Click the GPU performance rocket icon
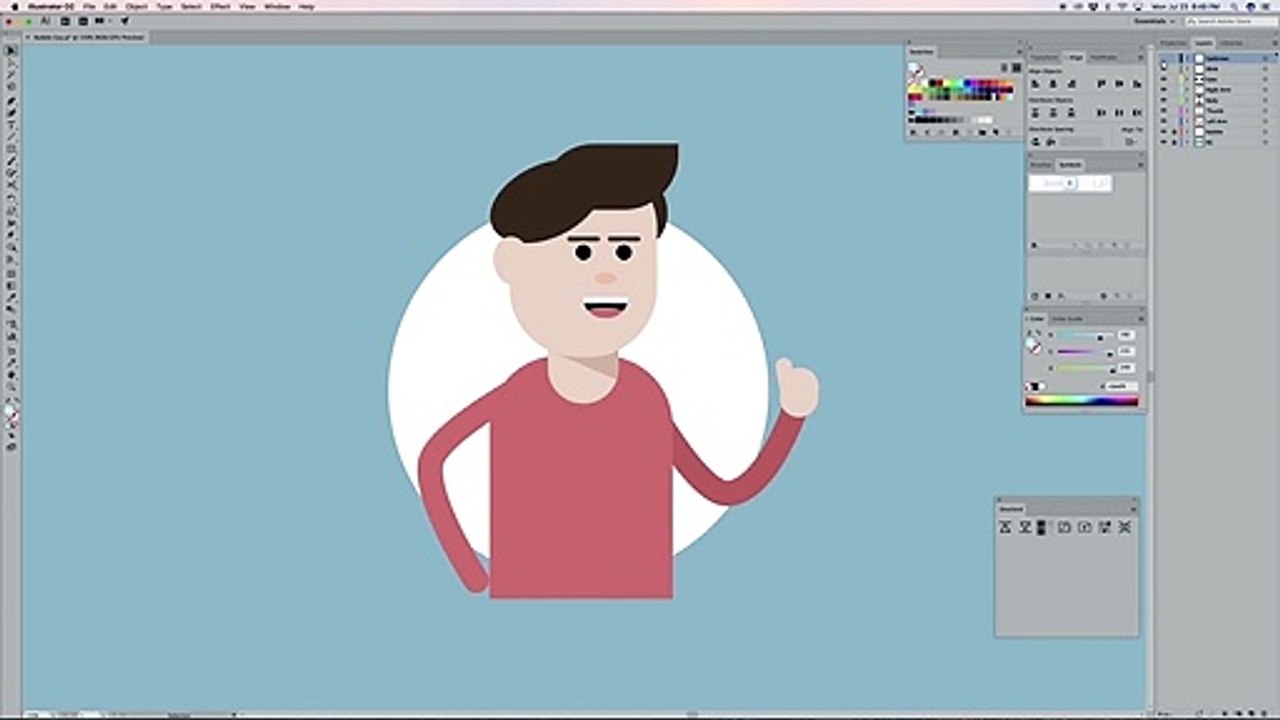The width and height of the screenshot is (1280, 720). click(126, 21)
